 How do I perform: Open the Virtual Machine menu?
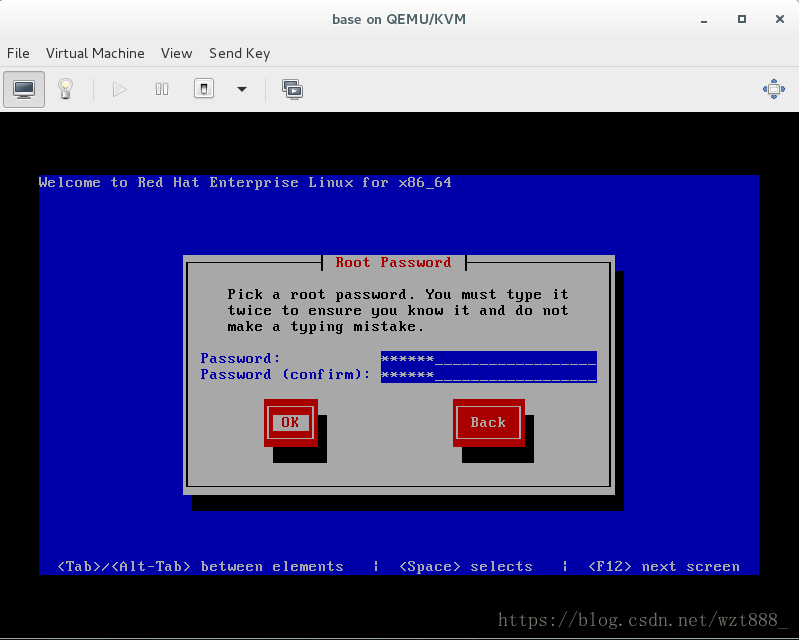(x=95, y=54)
